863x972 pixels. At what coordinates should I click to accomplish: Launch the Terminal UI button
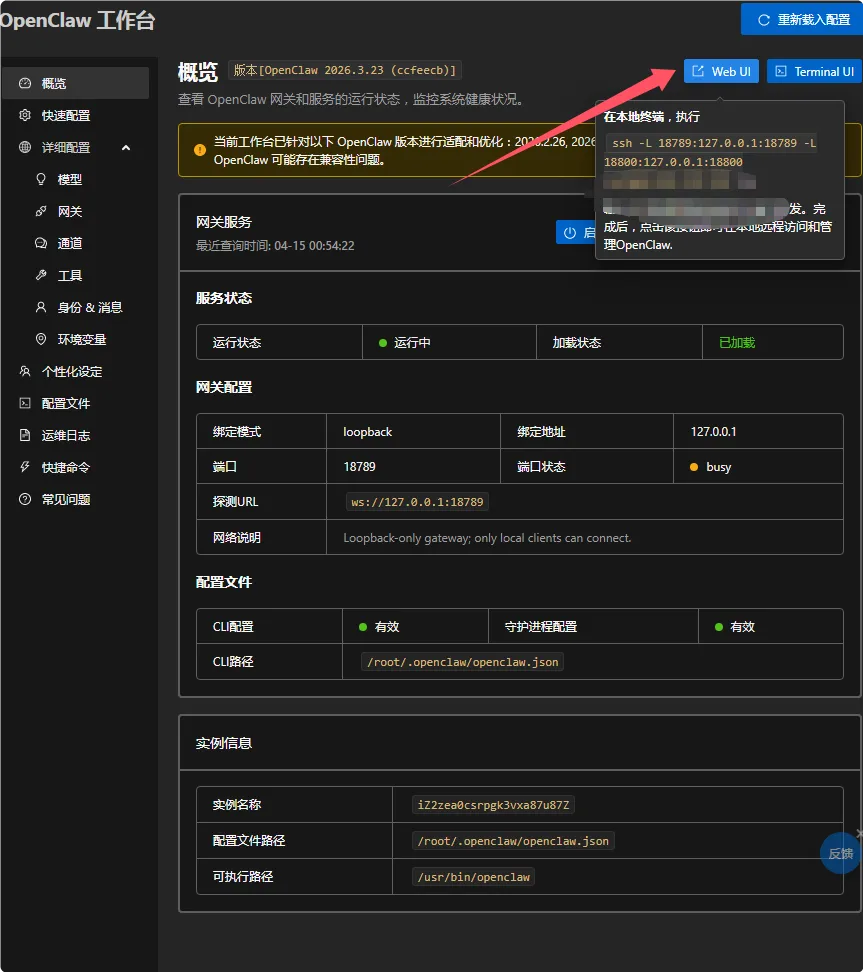(815, 71)
